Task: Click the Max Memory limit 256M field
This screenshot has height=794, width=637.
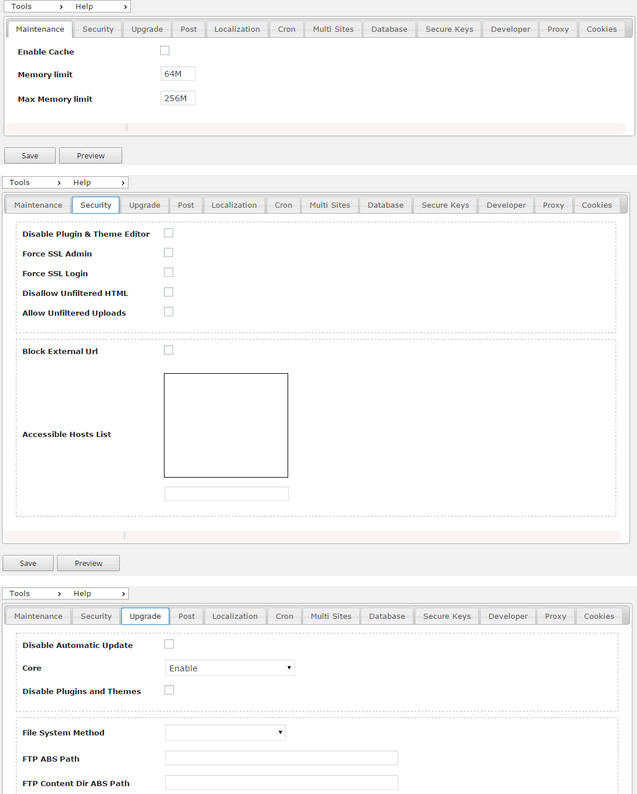Action: (x=178, y=98)
